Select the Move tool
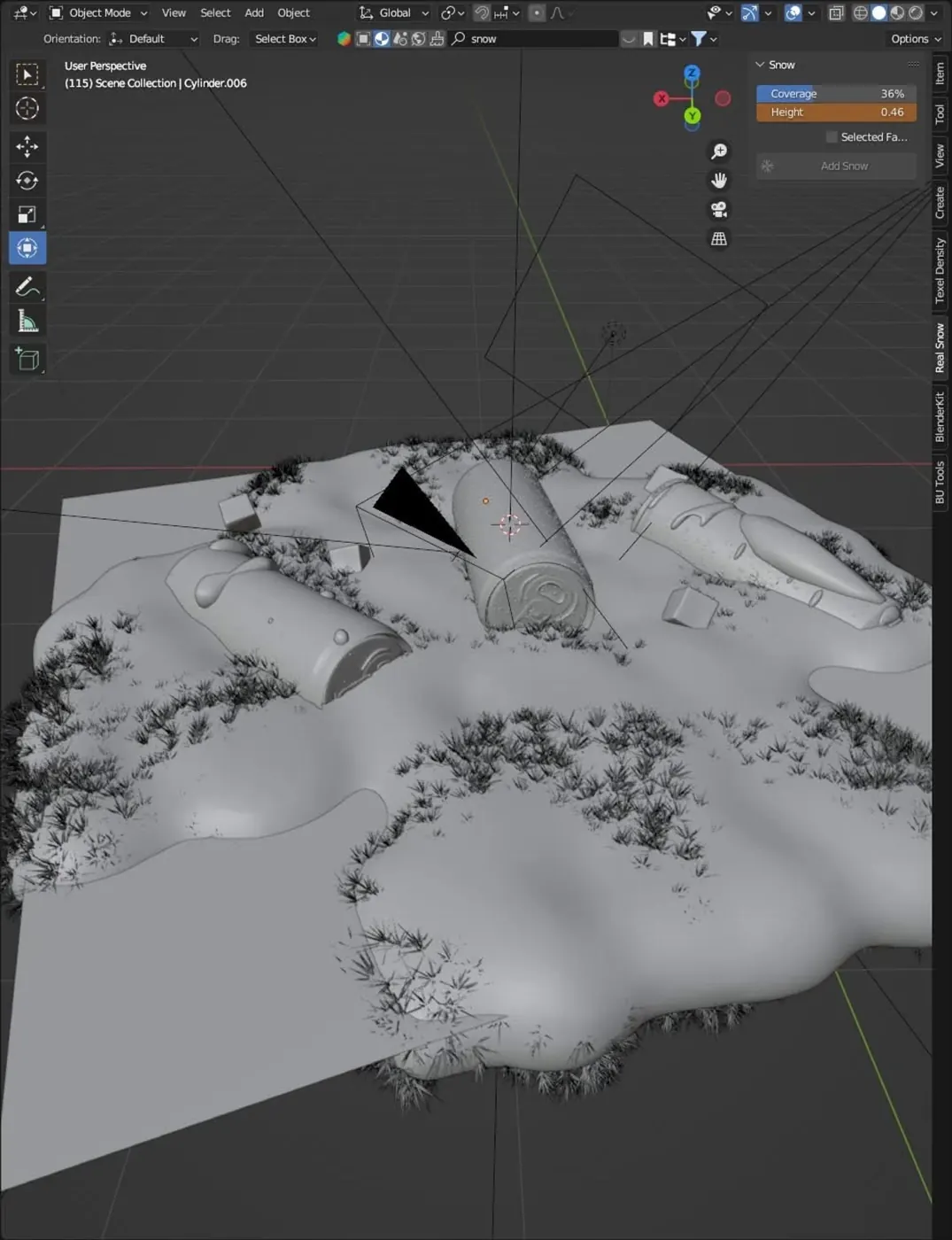Viewport: 952px width, 1240px height. pos(27,146)
